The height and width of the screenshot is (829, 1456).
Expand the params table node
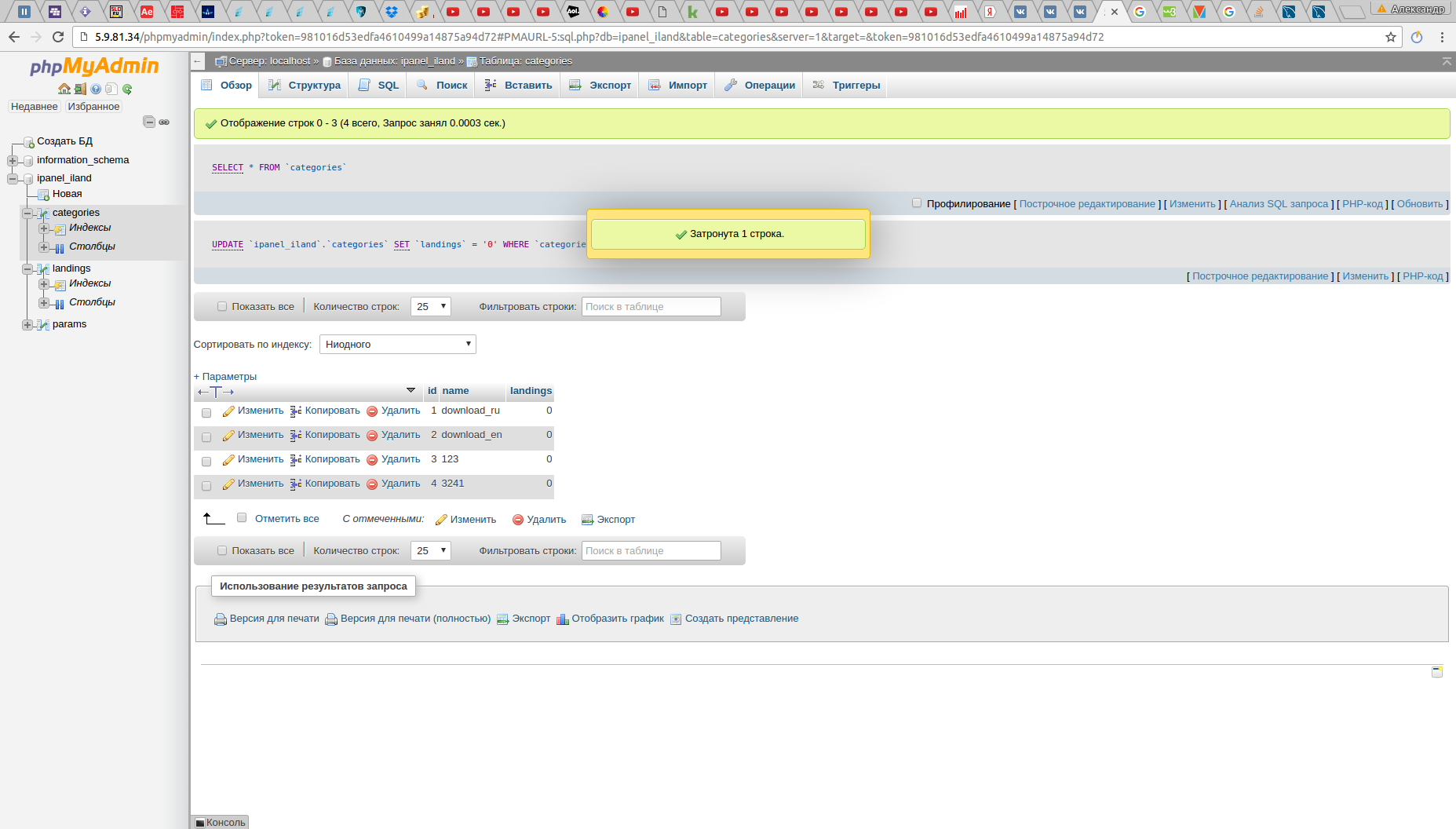pos(27,325)
